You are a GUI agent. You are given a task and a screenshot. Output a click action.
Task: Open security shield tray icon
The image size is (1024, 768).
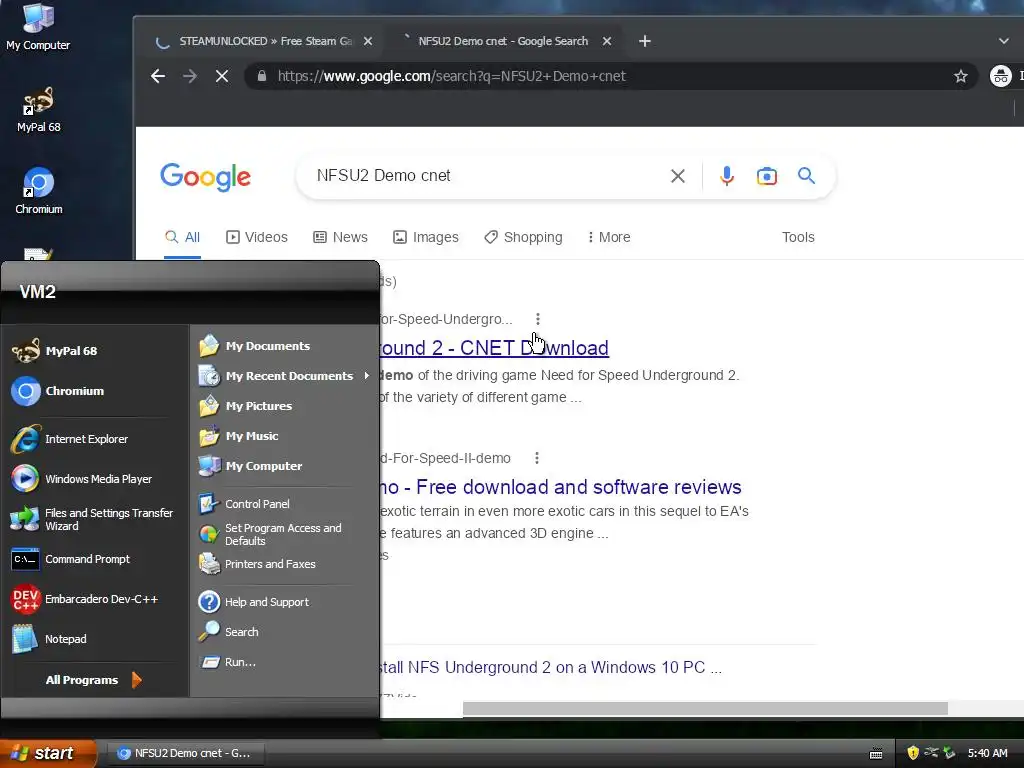(x=913, y=753)
